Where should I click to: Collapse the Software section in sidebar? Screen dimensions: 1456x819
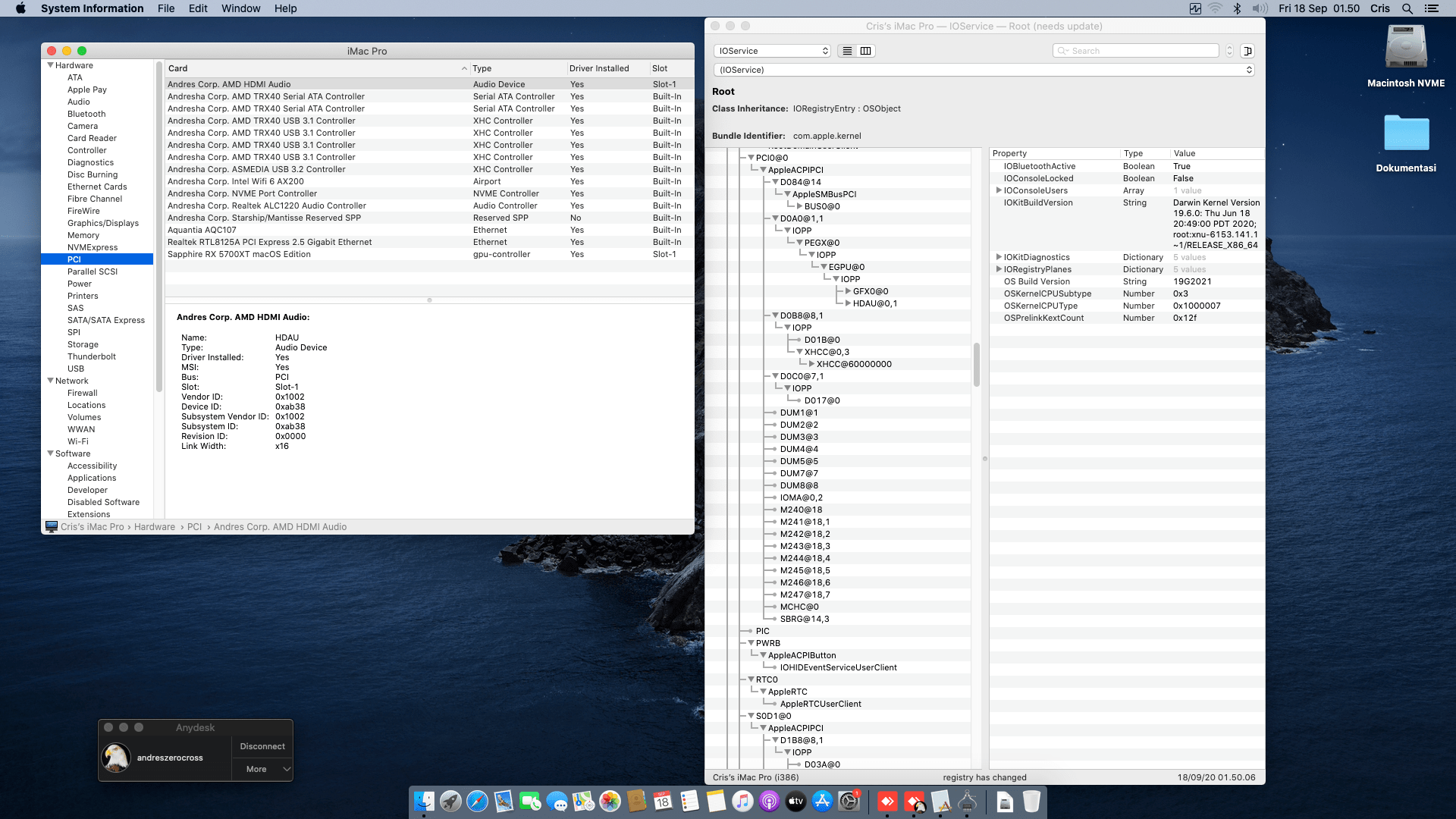pyautogui.click(x=50, y=453)
